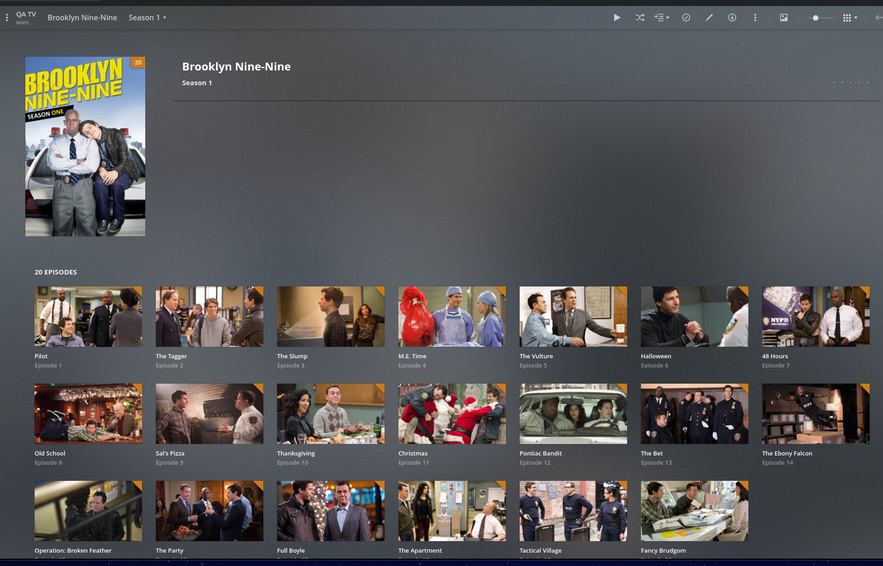Click the 'Sal's Pizza' episode title

[x=170, y=453]
